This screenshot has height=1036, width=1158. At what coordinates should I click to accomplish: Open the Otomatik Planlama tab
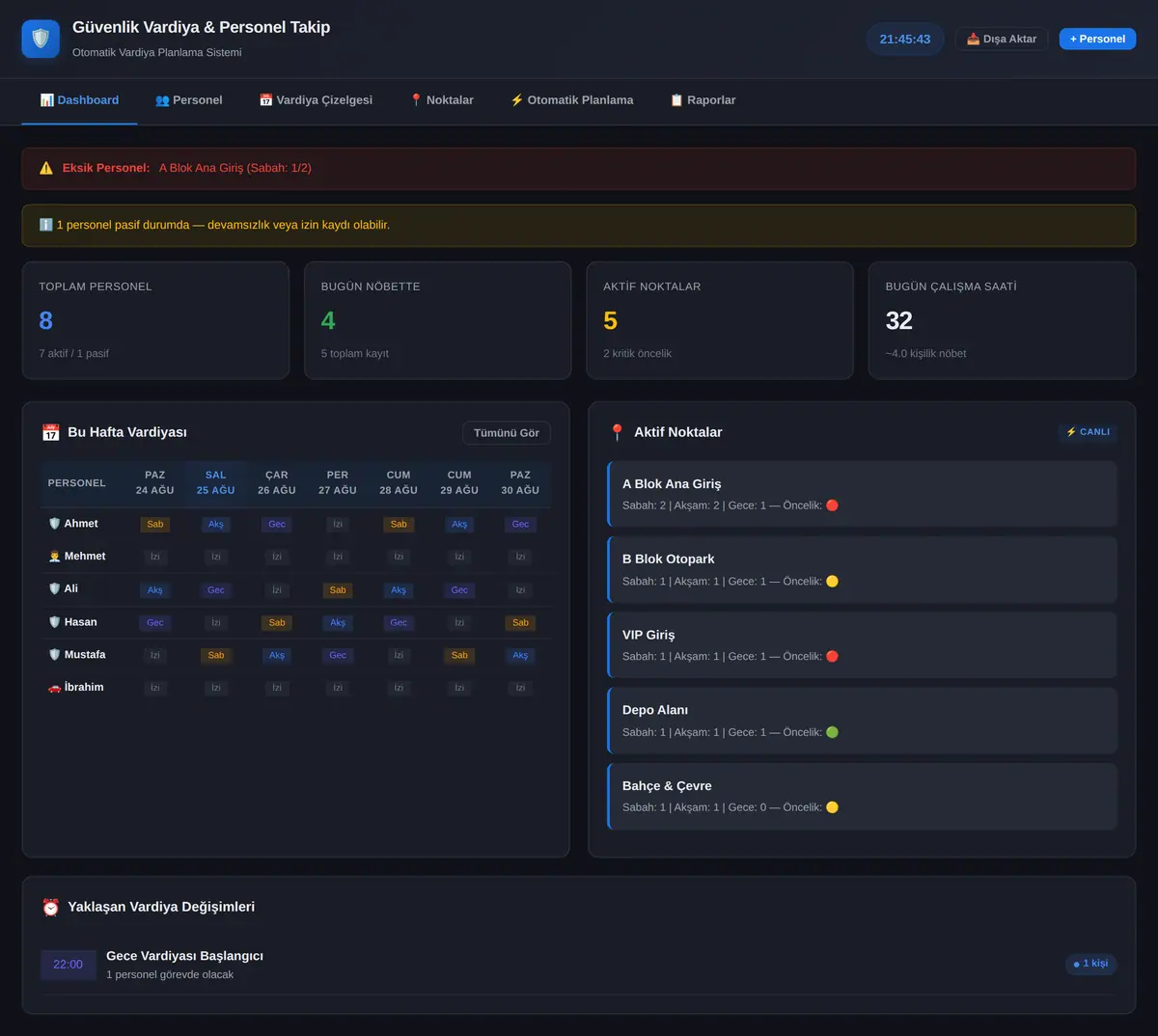[x=572, y=100]
